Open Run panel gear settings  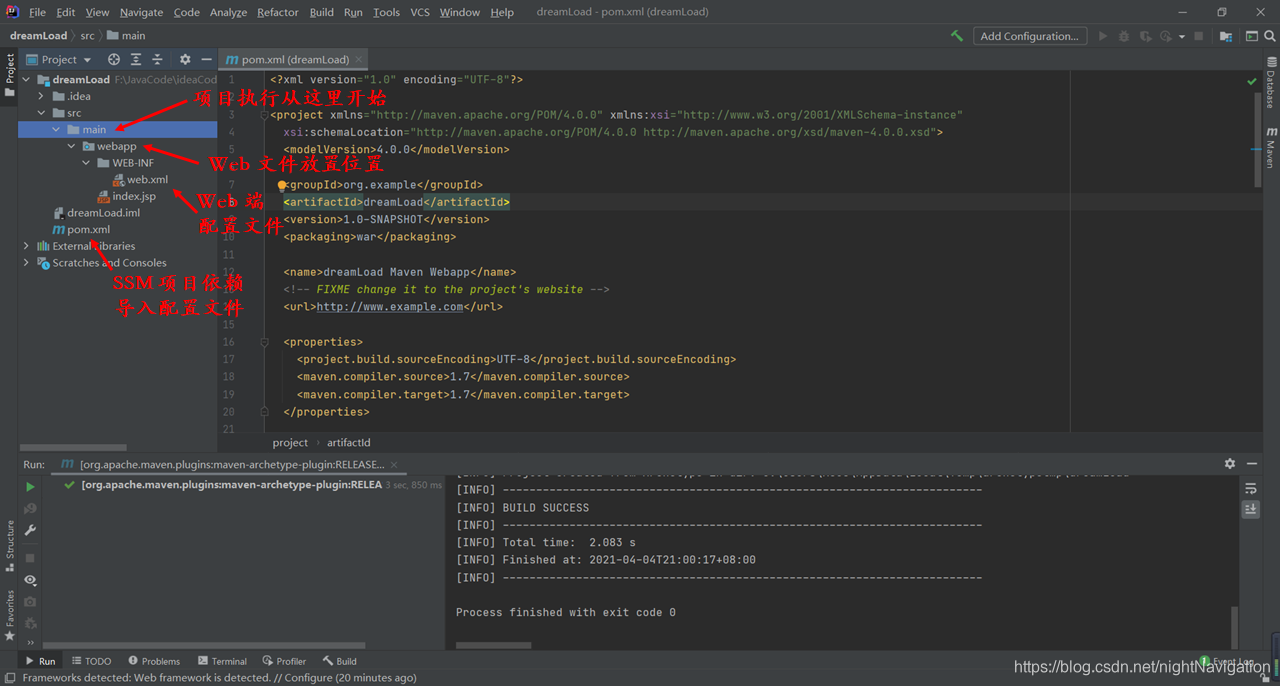pos(1230,464)
